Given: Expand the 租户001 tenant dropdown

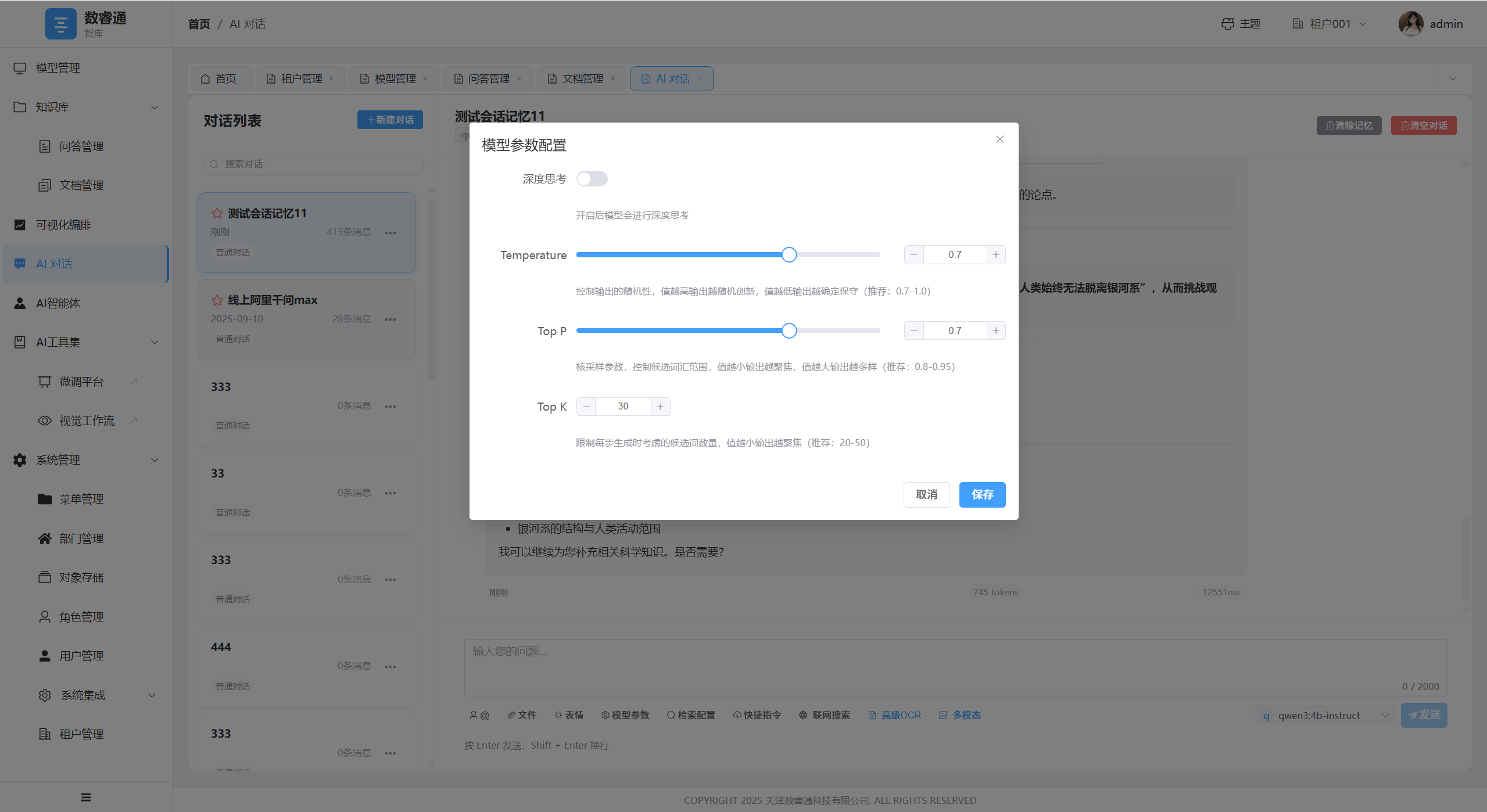Looking at the screenshot, I should (1330, 24).
